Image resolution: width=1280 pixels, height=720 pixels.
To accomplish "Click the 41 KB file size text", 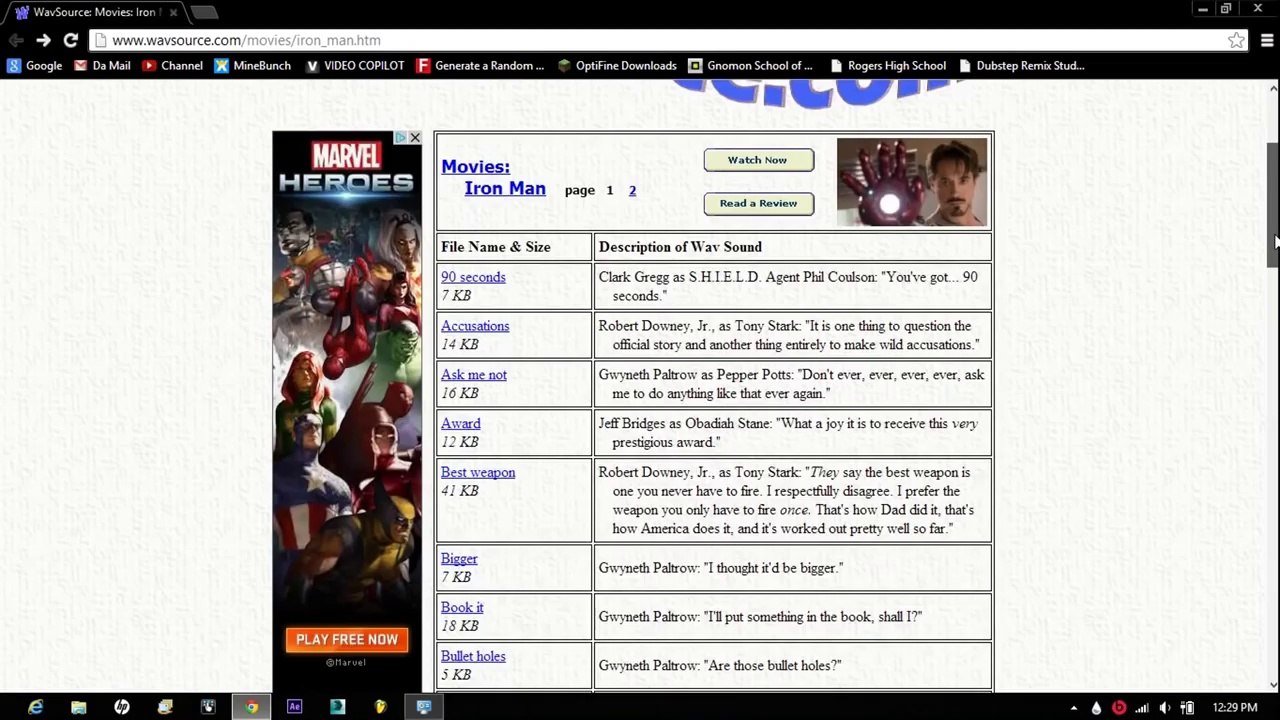I will [460, 491].
